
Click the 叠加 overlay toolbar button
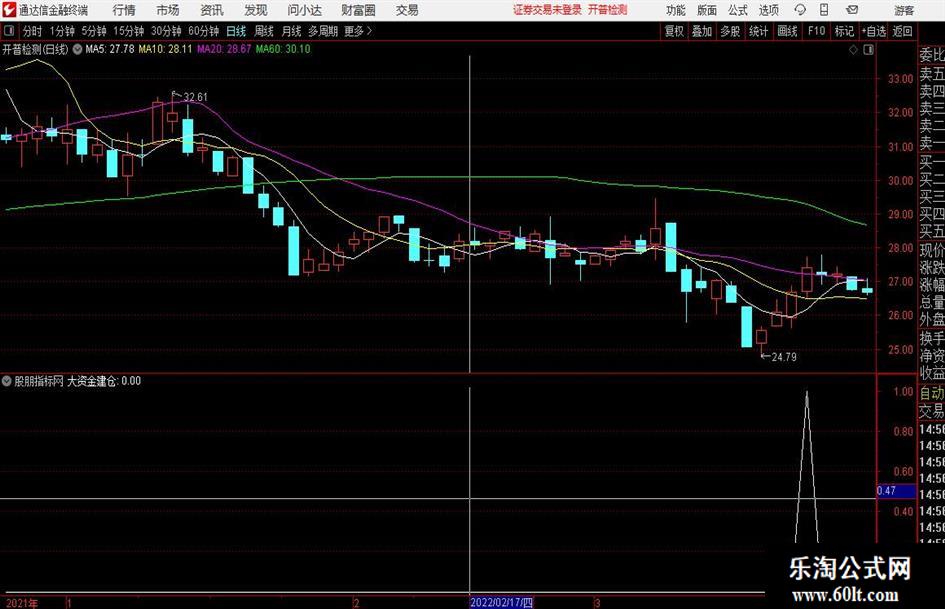pos(702,31)
